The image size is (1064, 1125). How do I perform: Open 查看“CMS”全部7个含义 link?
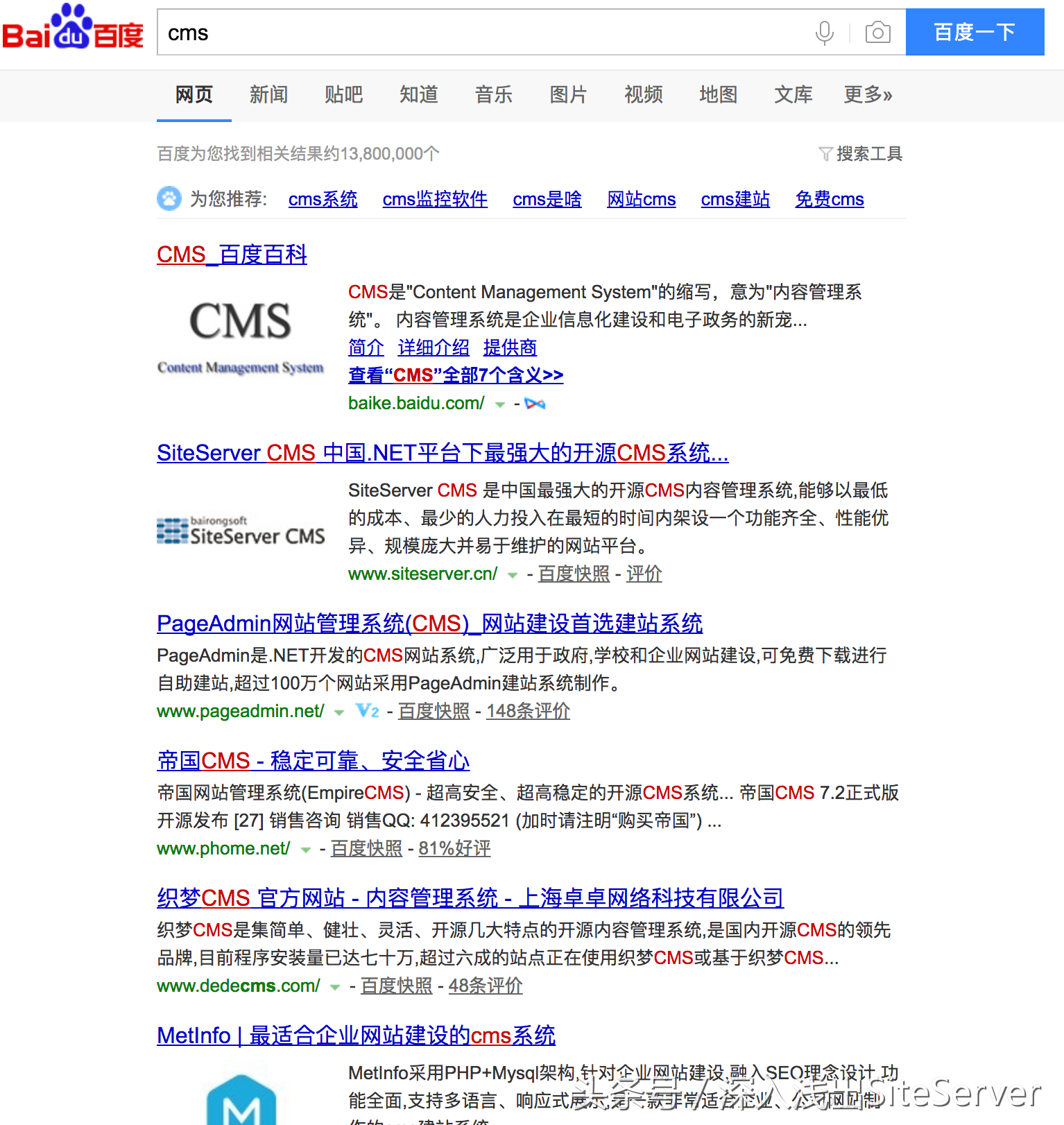[x=456, y=375]
